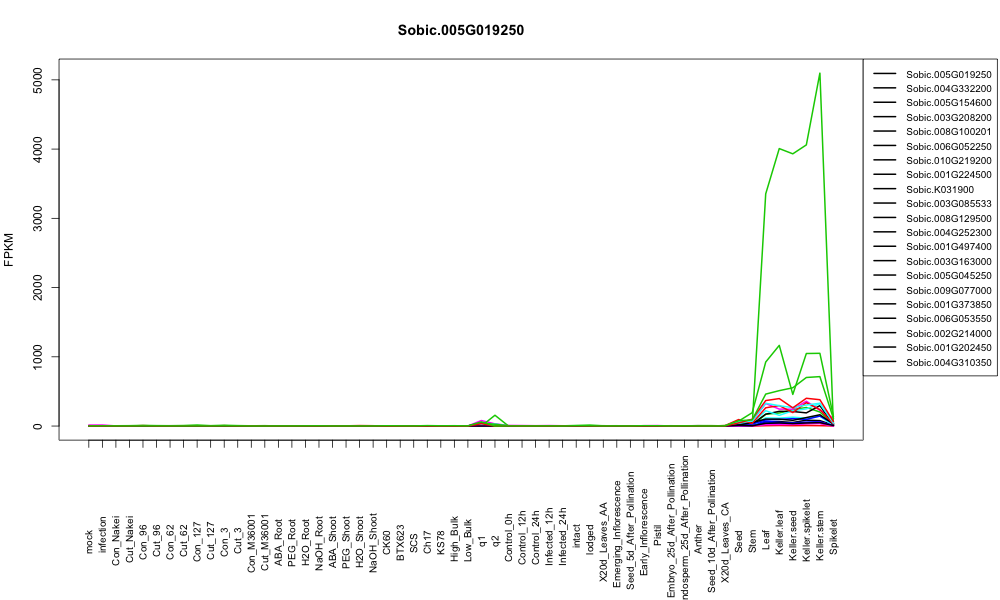Click the small green bump near q2
The height and width of the screenshot is (600, 1000).
click(495, 415)
